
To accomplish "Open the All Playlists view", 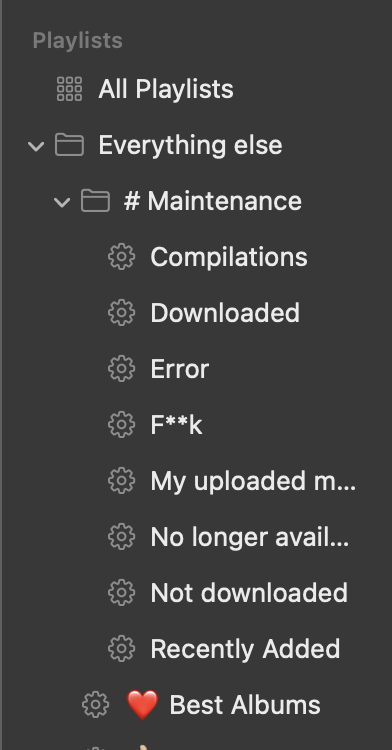I will coord(166,89).
